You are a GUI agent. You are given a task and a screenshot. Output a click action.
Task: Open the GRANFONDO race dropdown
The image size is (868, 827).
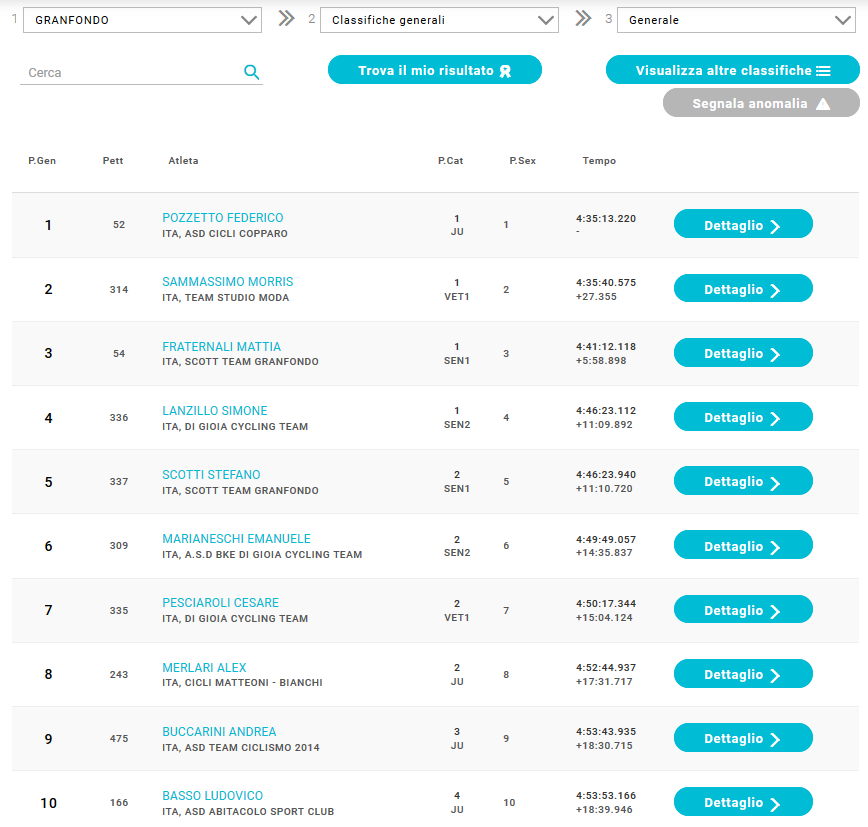point(142,20)
